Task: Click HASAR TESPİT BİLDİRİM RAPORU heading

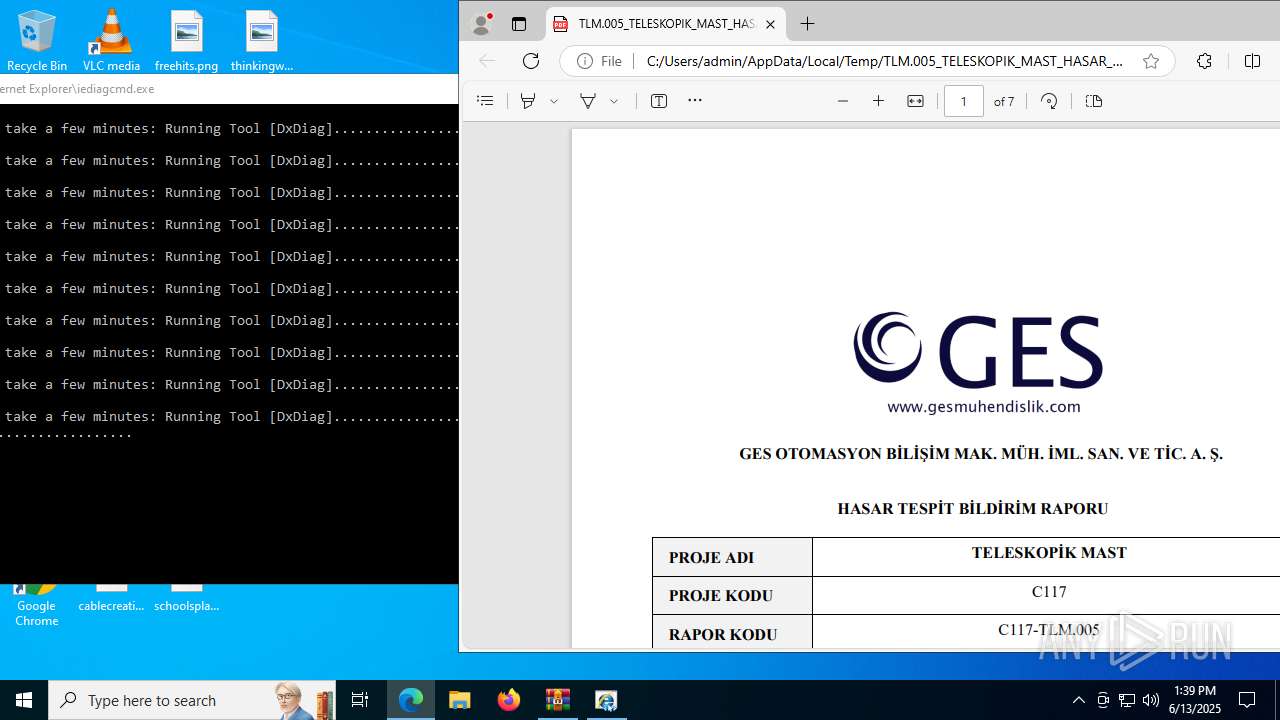Action: tap(973, 508)
